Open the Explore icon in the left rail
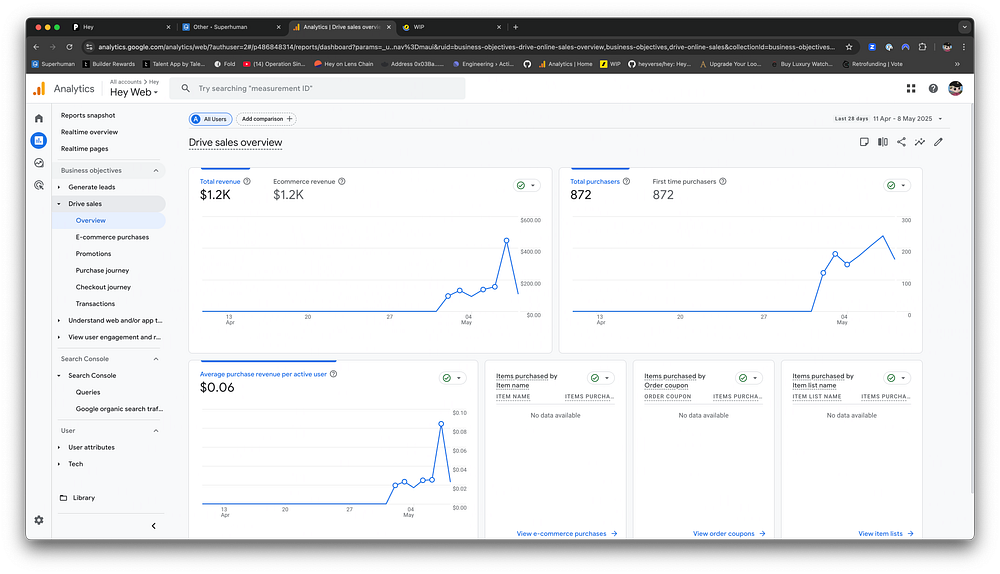This screenshot has height=574, width=1000. [x=39, y=163]
